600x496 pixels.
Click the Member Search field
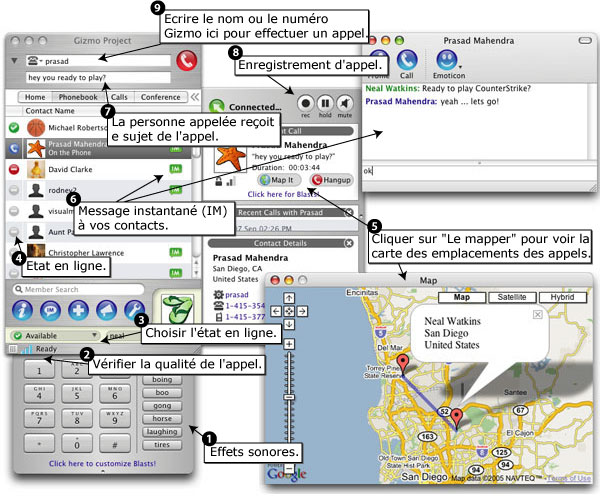click(x=78, y=289)
